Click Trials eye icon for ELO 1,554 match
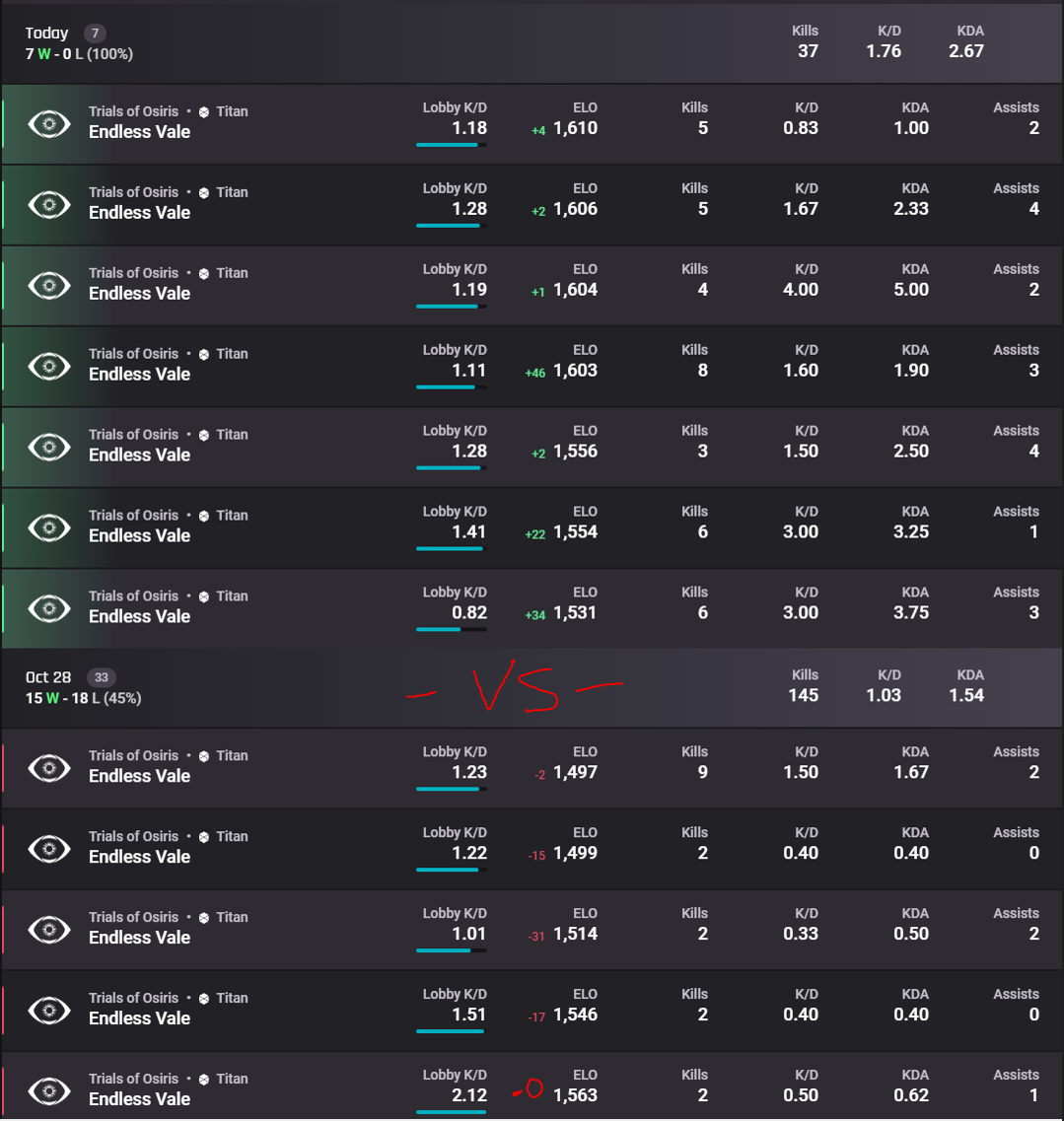 [49, 528]
